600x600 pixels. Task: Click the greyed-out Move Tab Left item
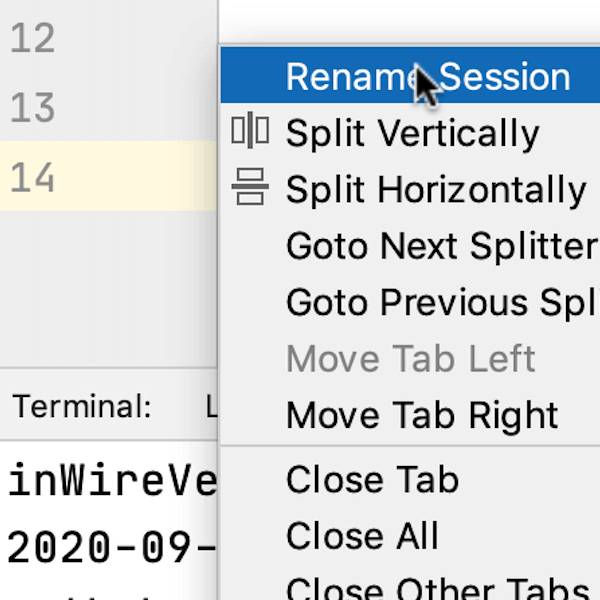point(410,359)
